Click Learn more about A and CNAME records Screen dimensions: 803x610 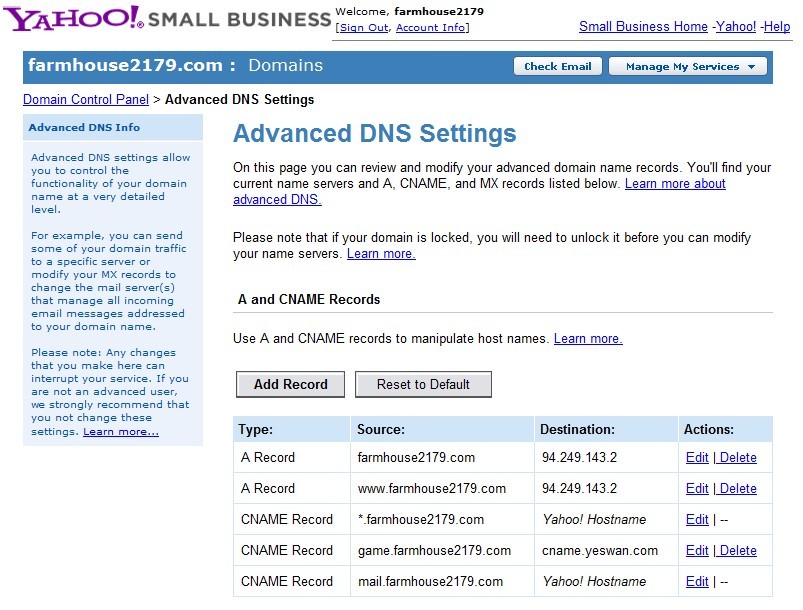click(x=588, y=339)
